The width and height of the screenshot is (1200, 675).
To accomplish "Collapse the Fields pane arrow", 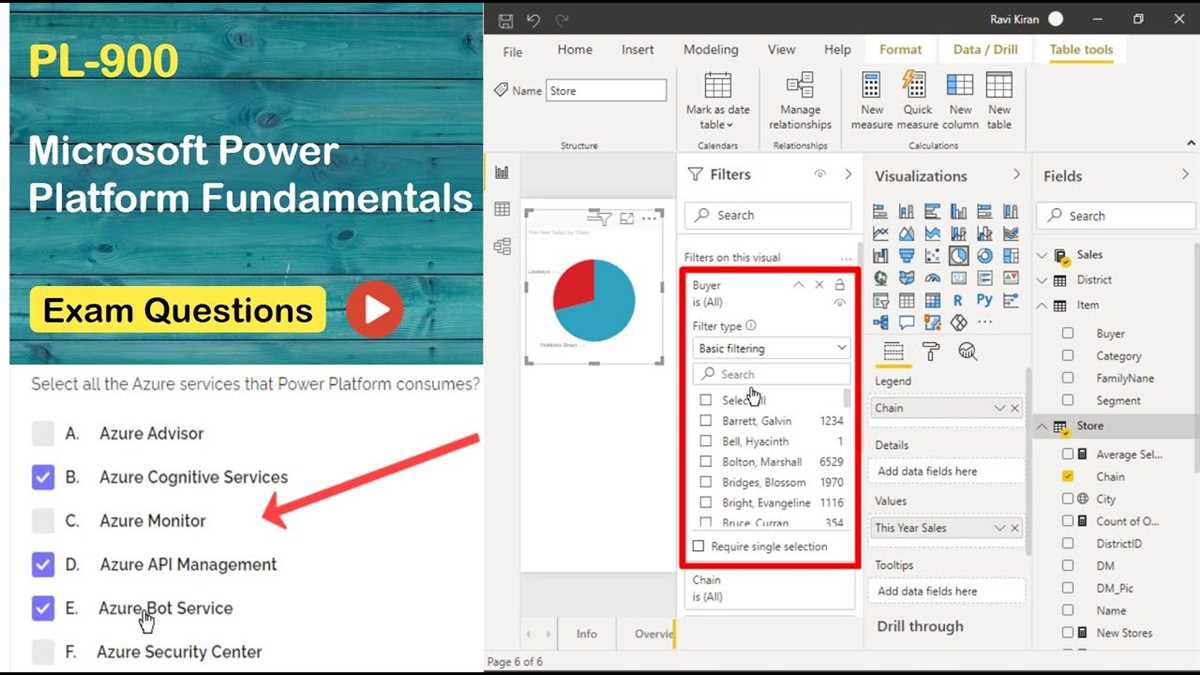I will (1185, 175).
